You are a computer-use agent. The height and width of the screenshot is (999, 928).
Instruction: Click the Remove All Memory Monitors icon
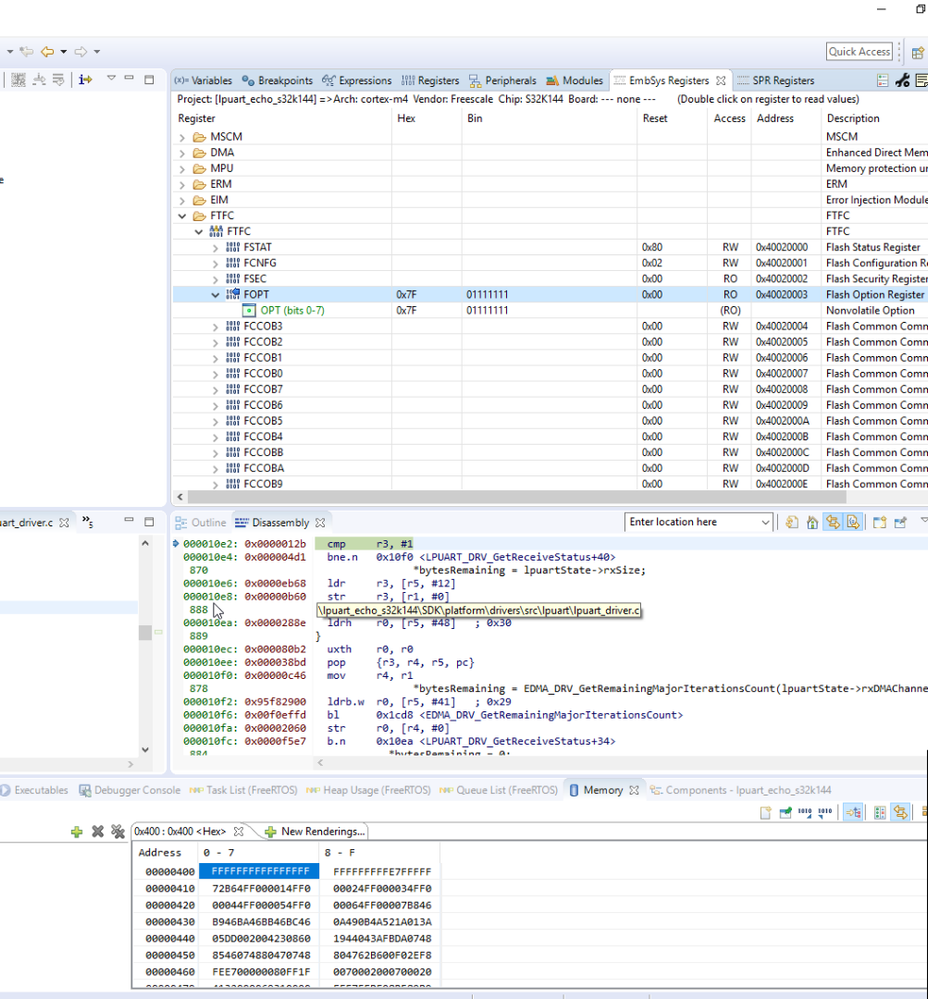tap(117, 831)
